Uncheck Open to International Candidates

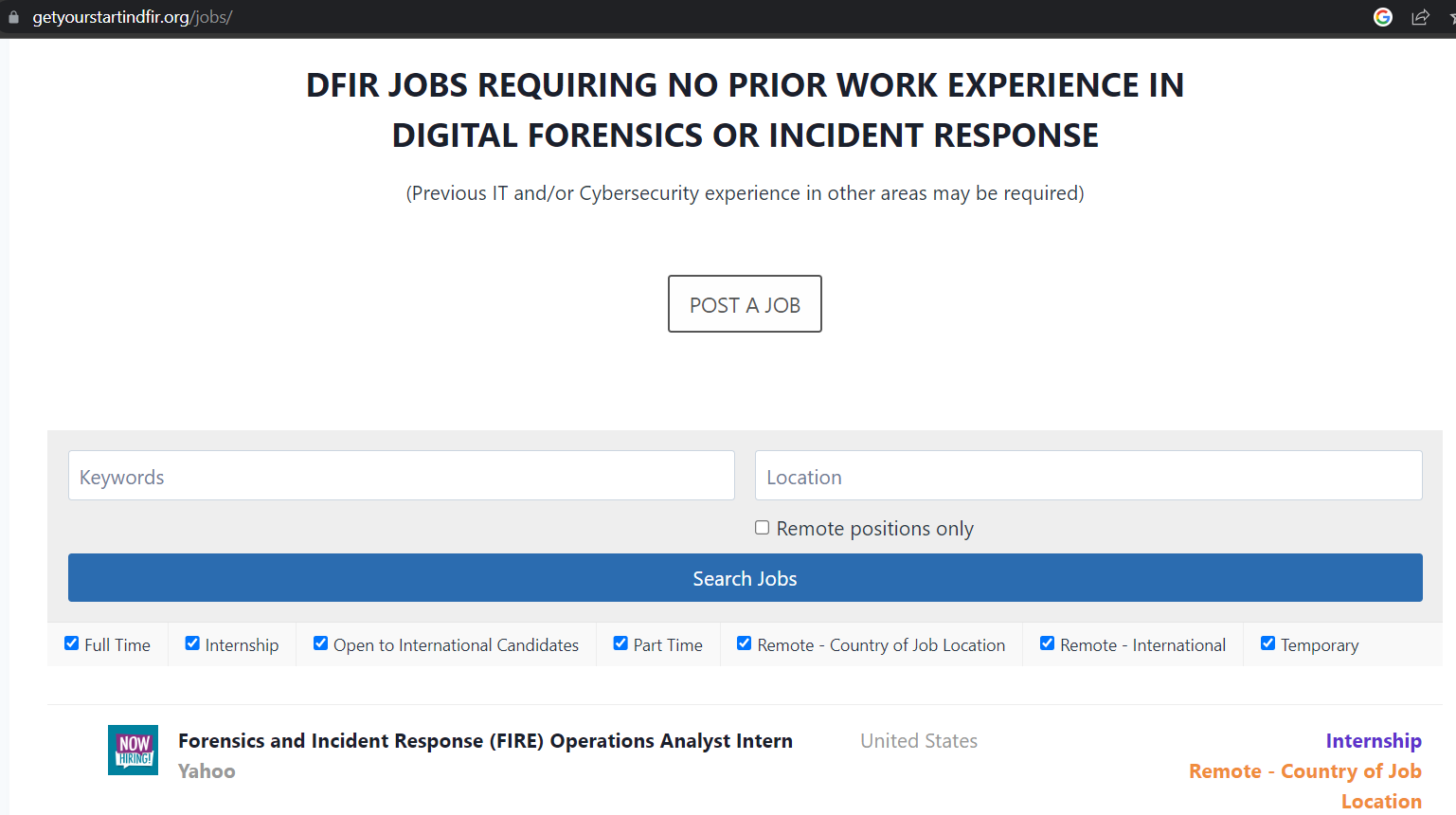tap(320, 643)
